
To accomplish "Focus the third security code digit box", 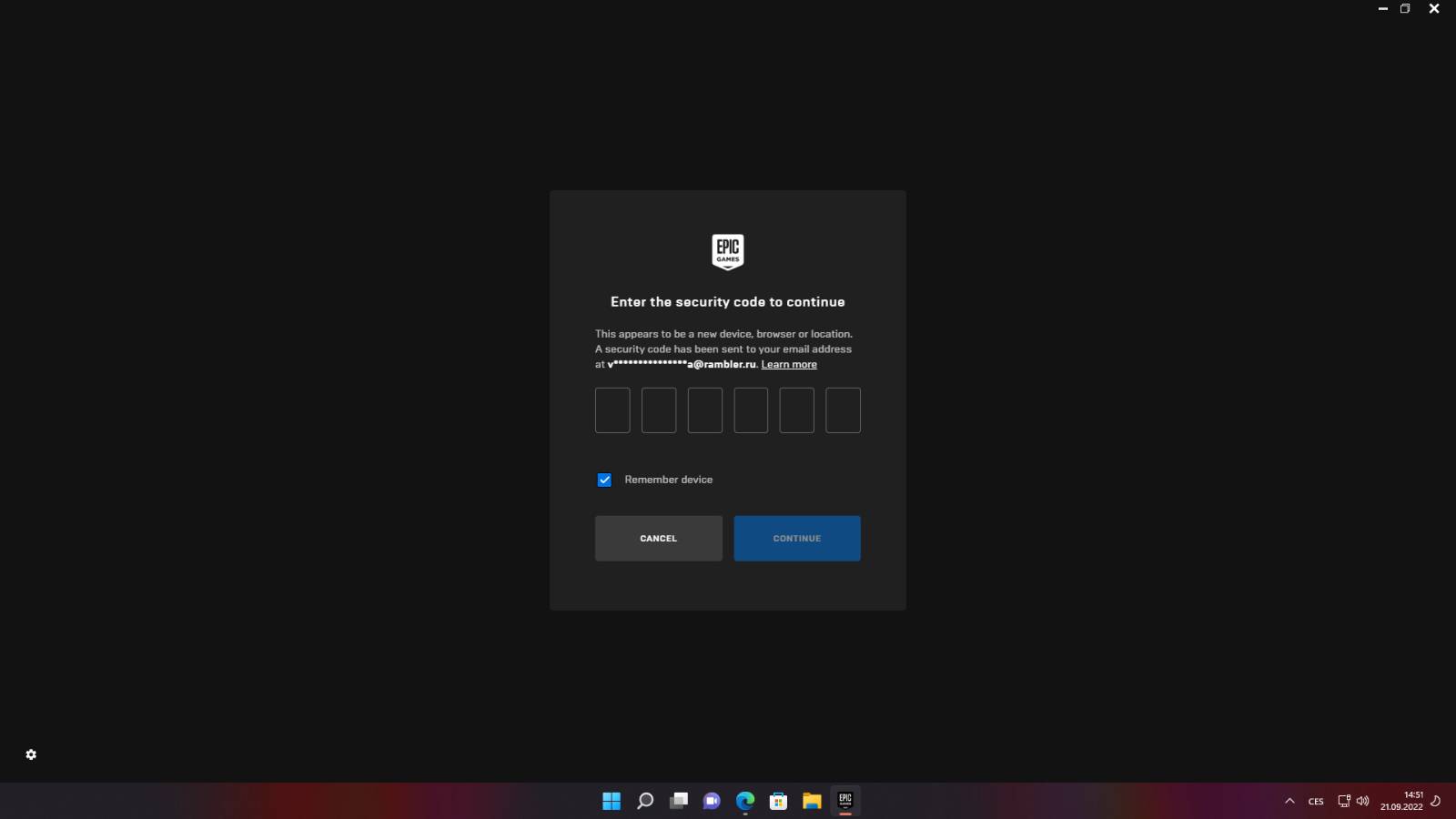I will (x=705, y=410).
